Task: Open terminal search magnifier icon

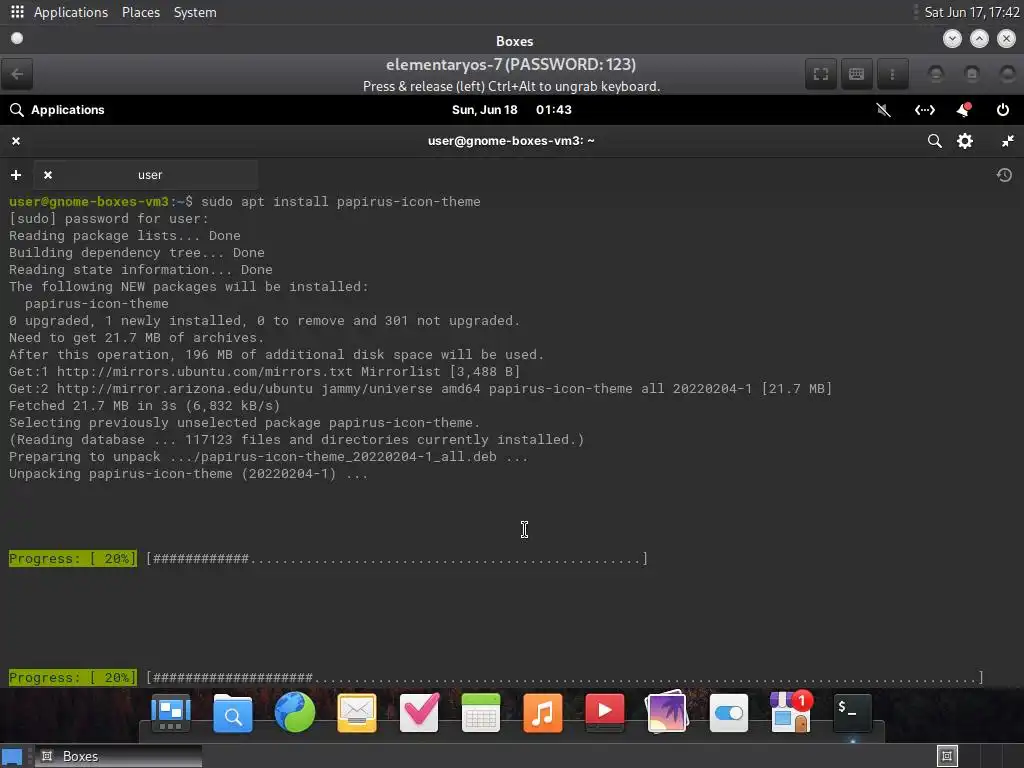Action: (935, 141)
